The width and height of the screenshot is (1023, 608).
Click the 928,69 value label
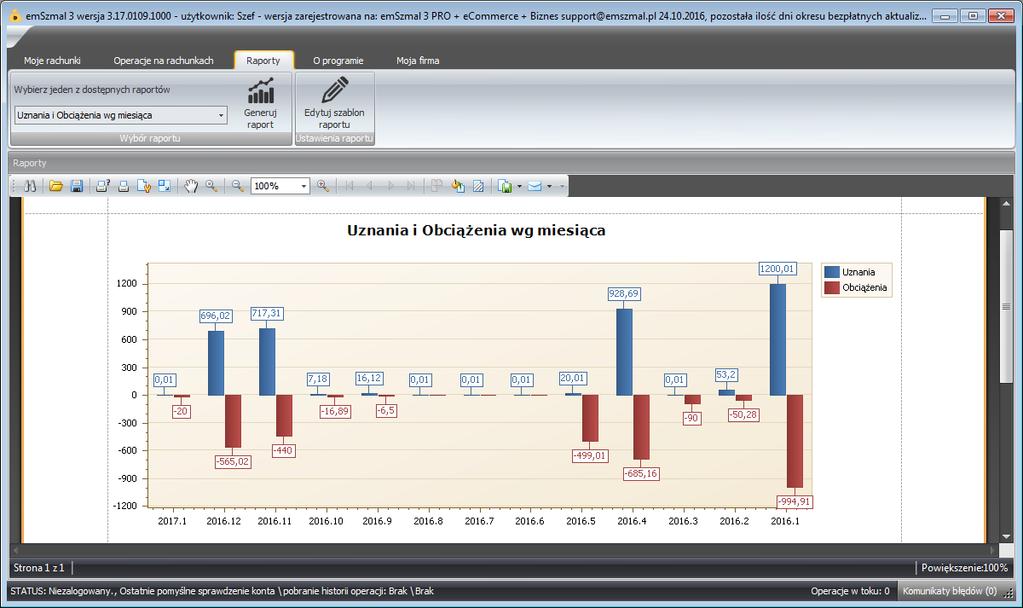(624, 294)
